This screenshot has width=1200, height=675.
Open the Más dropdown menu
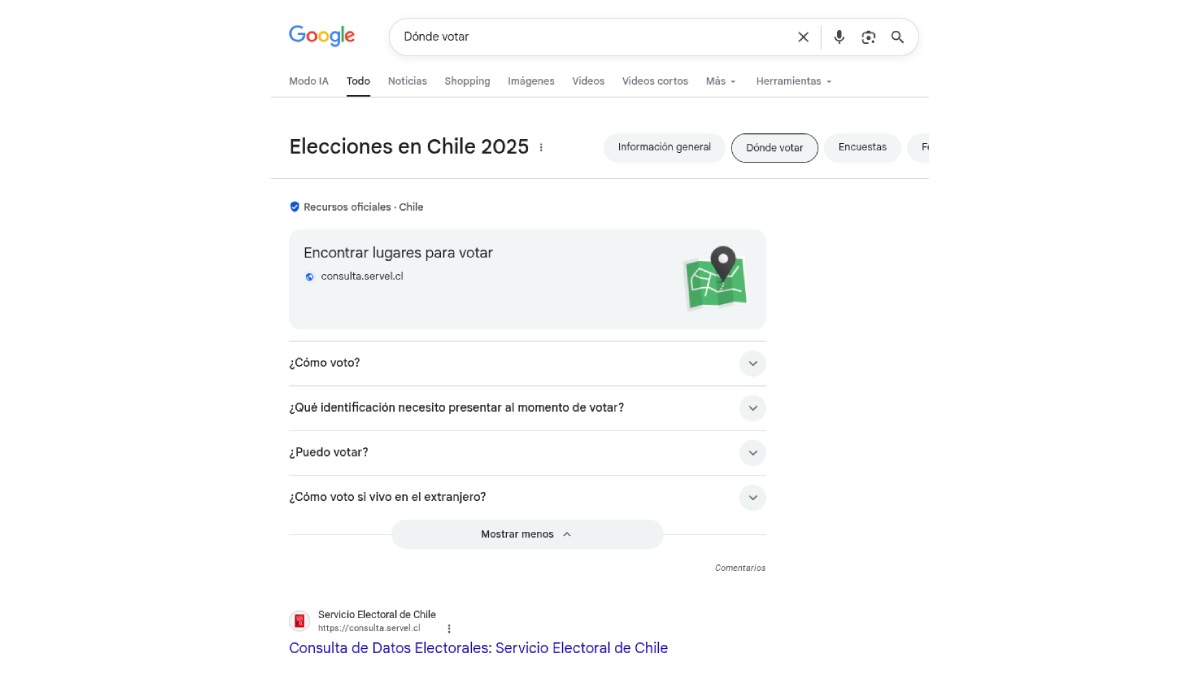(x=720, y=81)
